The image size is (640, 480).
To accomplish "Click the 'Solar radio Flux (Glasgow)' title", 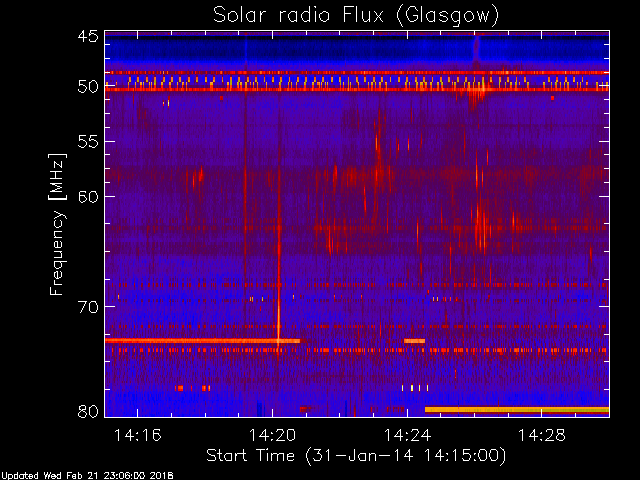I will [356, 15].
